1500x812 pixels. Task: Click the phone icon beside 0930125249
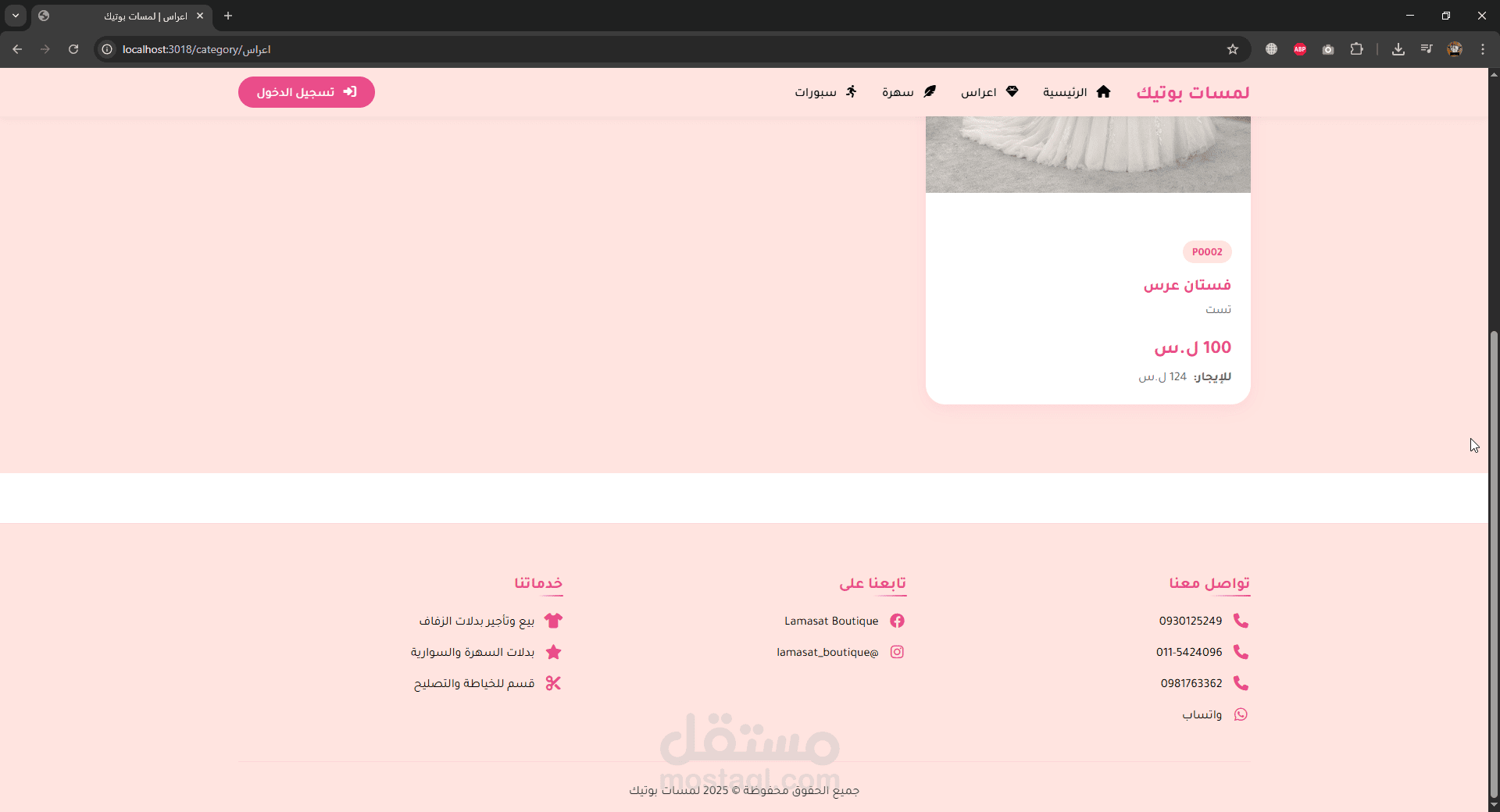tap(1241, 621)
